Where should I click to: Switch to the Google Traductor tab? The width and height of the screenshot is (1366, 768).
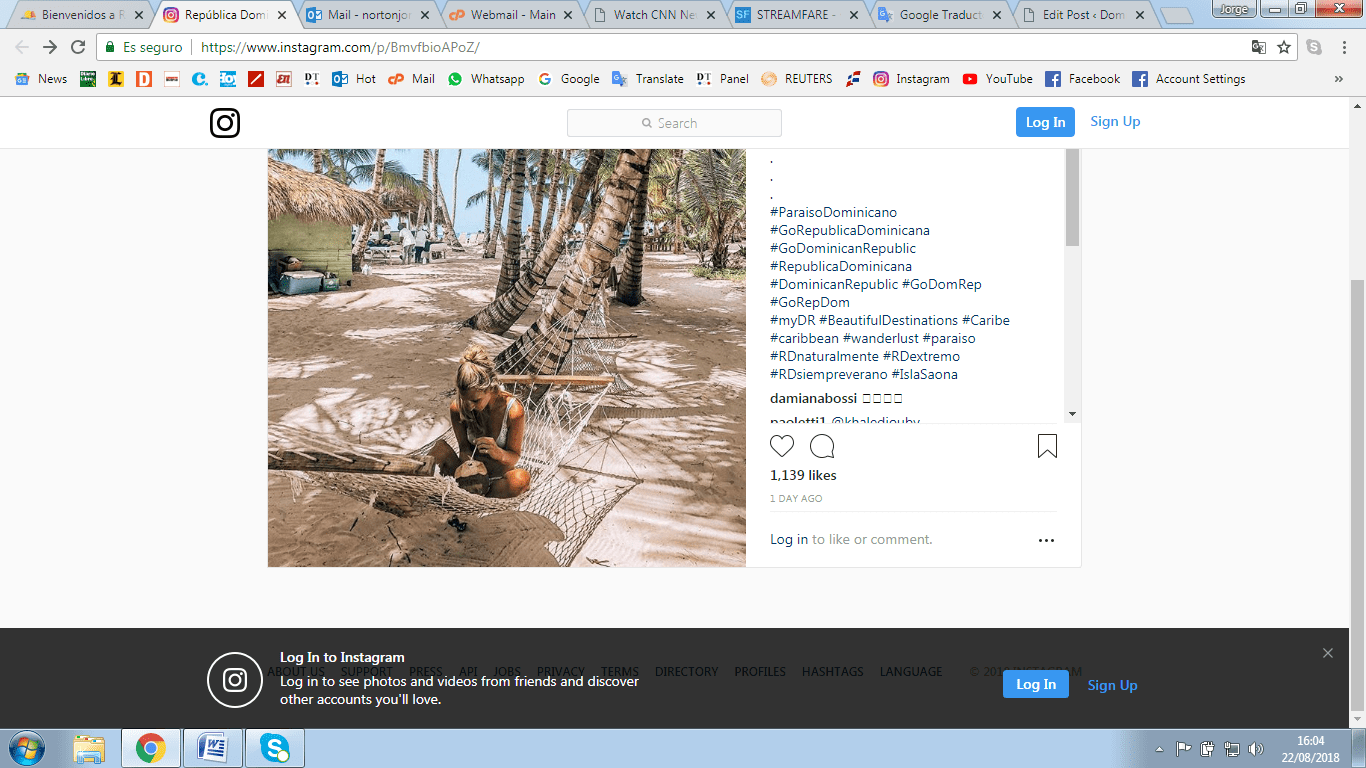tap(940, 15)
